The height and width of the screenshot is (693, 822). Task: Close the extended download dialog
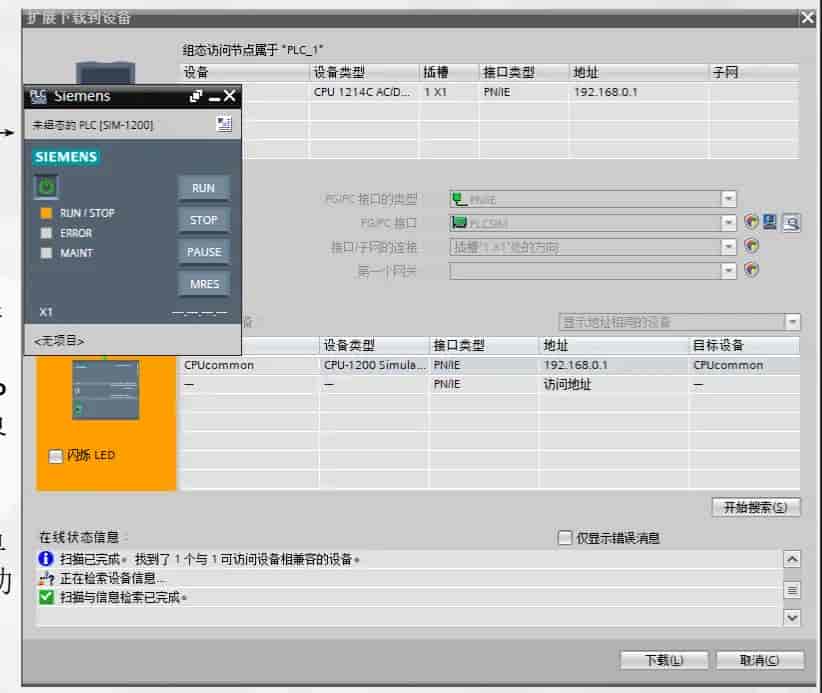pos(807,18)
